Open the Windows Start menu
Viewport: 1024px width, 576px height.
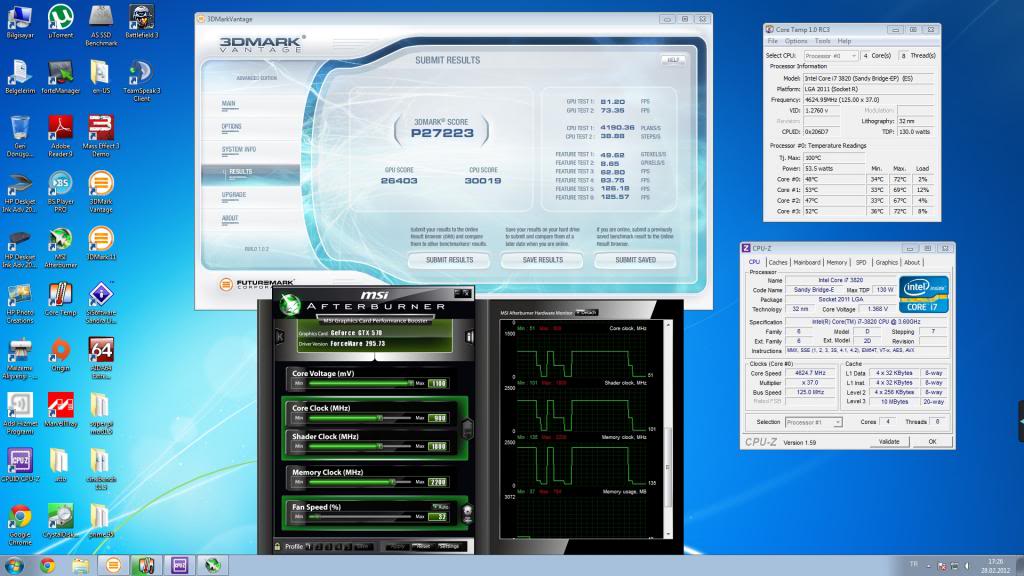14,566
